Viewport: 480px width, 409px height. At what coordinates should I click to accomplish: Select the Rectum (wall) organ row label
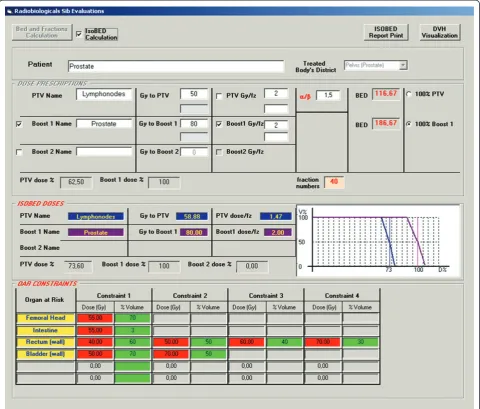click(x=46, y=342)
